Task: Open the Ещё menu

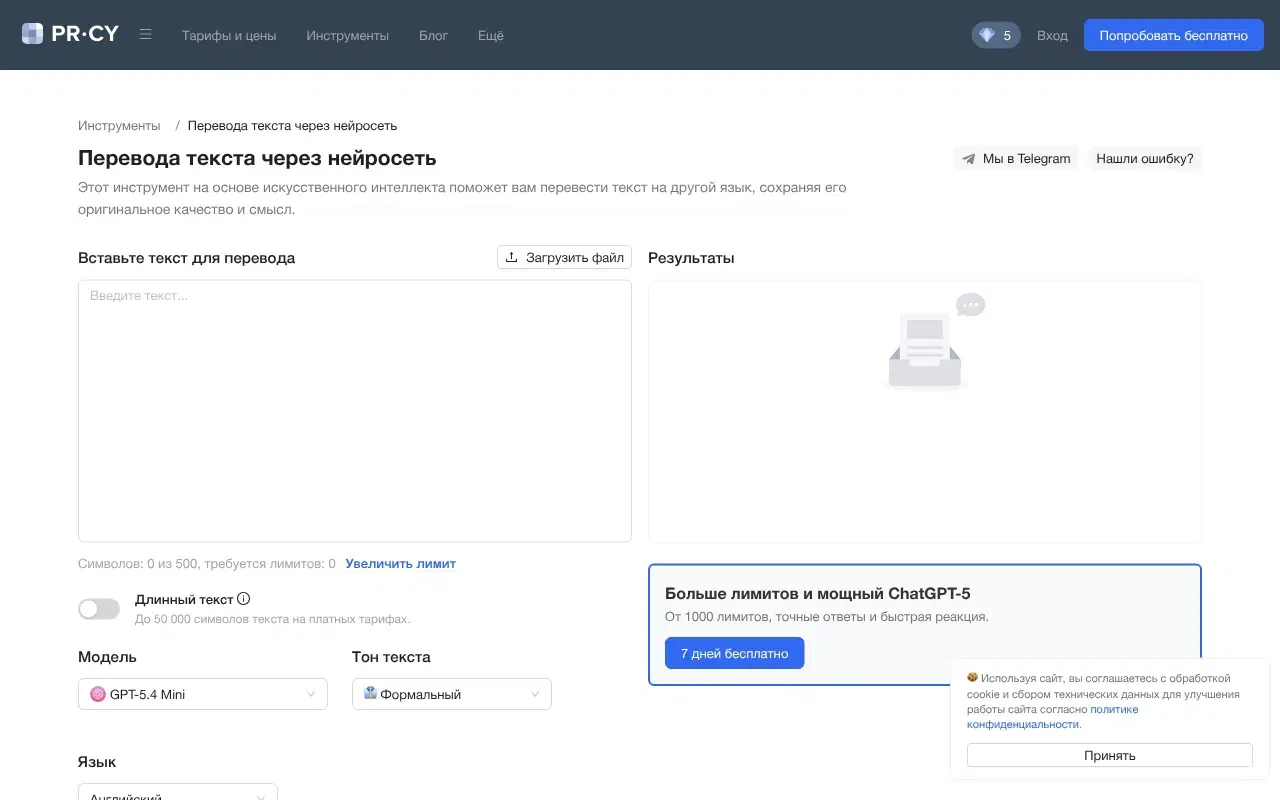Action: coord(491,35)
